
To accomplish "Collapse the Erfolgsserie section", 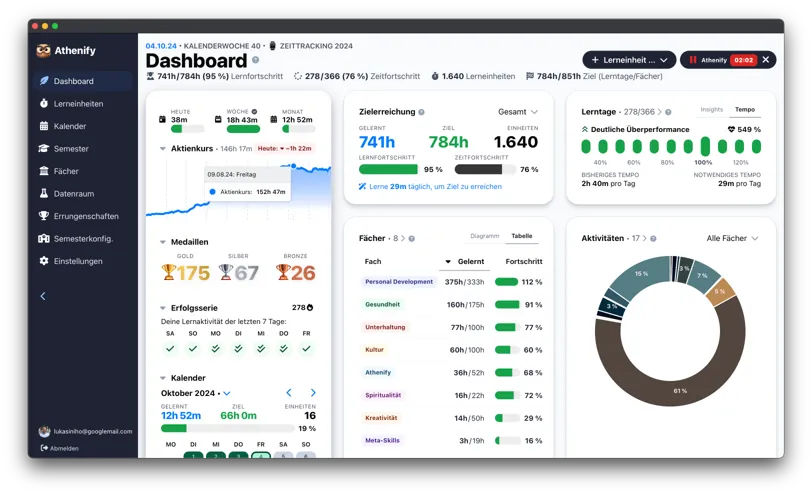I will pos(163,308).
